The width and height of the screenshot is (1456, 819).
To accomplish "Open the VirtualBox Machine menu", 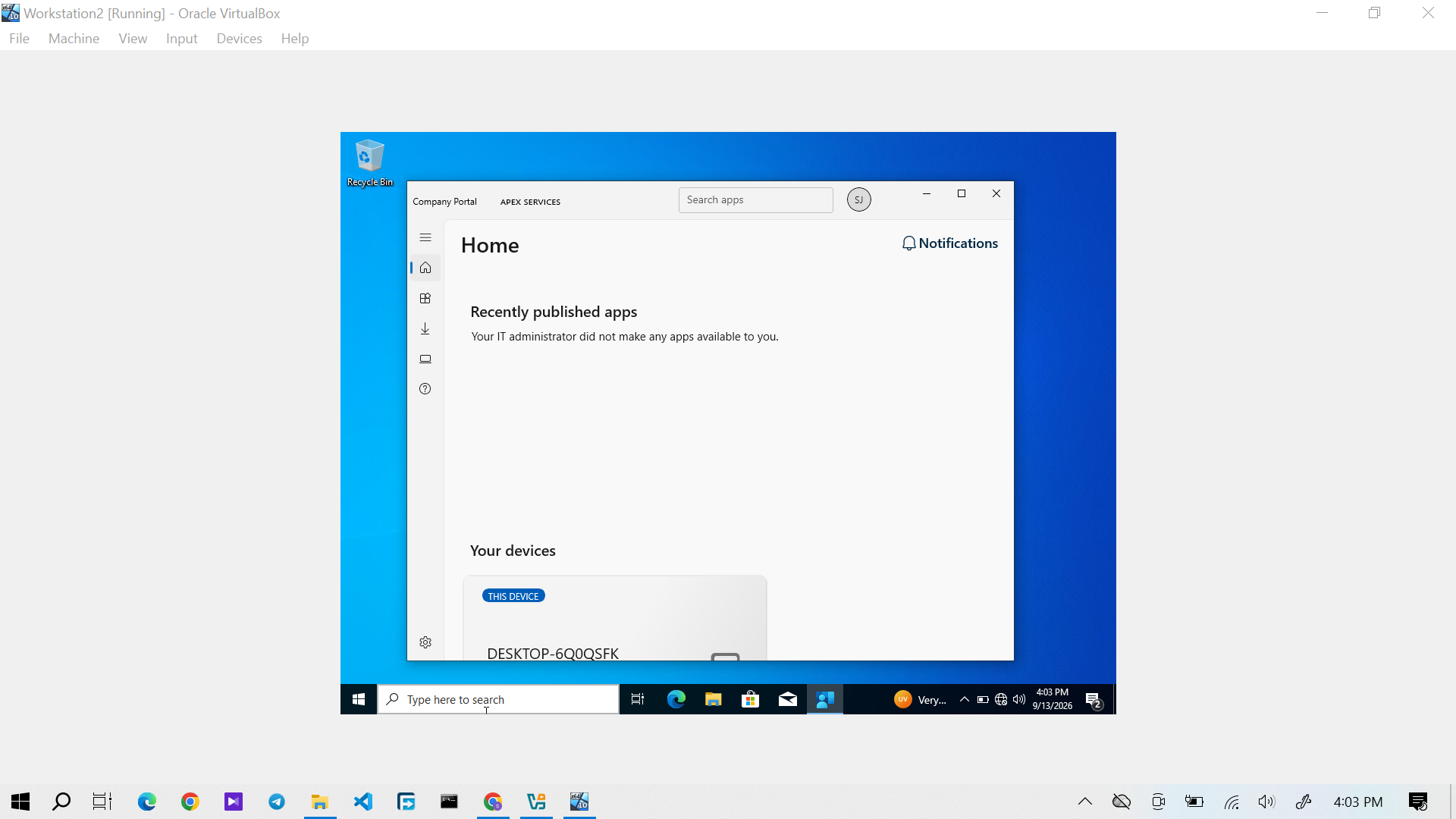I will [74, 39].
